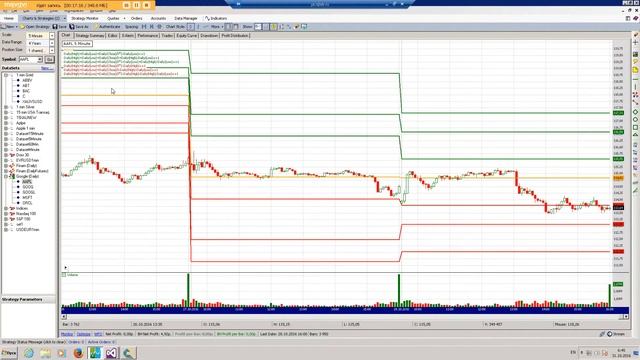Open Windows Explorer folder from taskbar
The width and height of the screenshot is (640, 360).
click(45, 353)
